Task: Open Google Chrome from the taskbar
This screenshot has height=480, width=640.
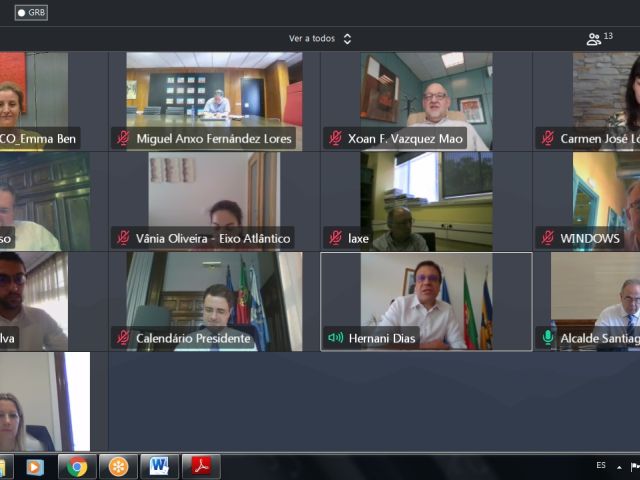Action: (x=77, y=466)
